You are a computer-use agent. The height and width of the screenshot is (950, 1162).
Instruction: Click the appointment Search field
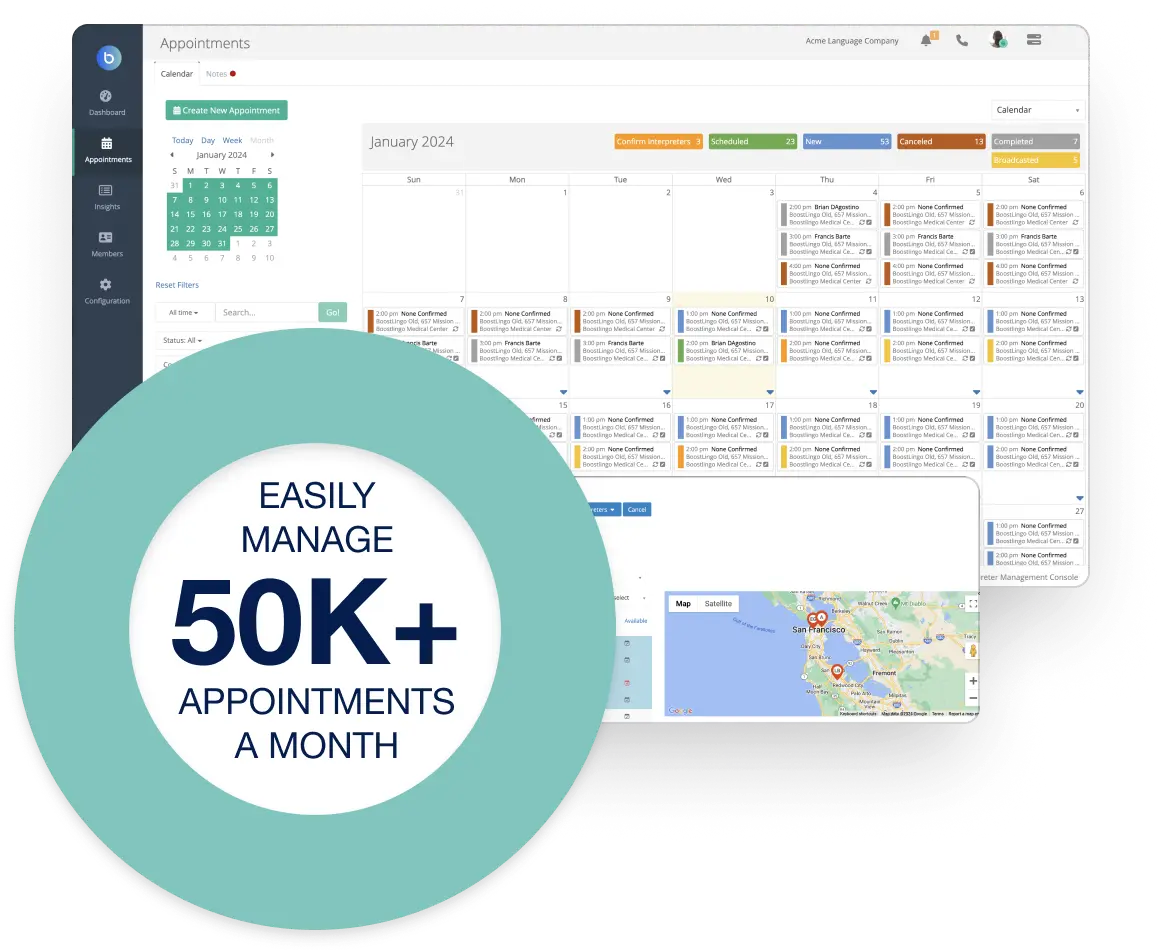[x=267, y=313]
